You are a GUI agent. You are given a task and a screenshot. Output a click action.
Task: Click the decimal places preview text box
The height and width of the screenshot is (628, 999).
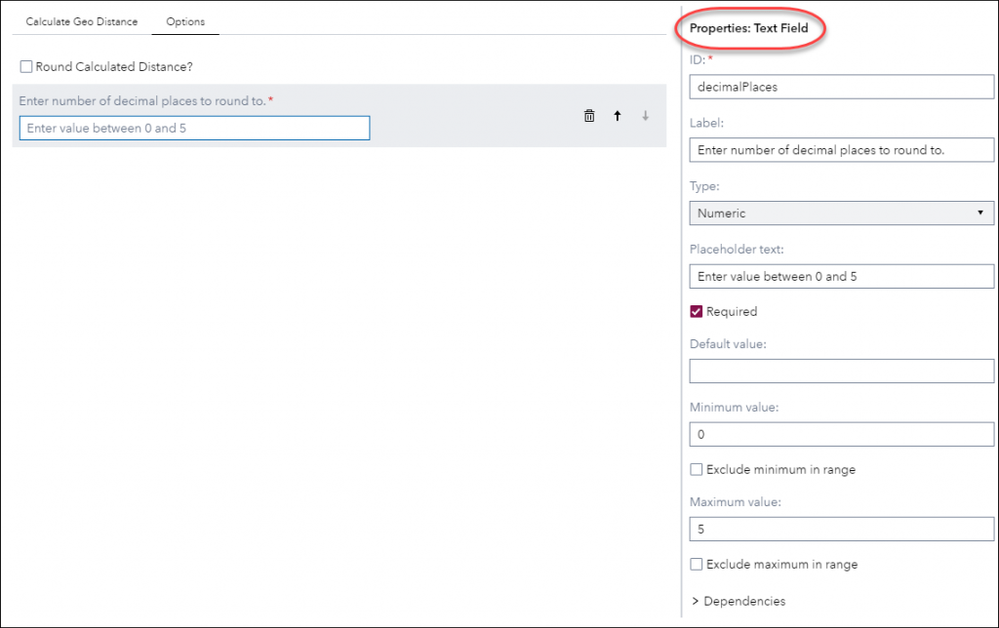[x=194, y=128]
